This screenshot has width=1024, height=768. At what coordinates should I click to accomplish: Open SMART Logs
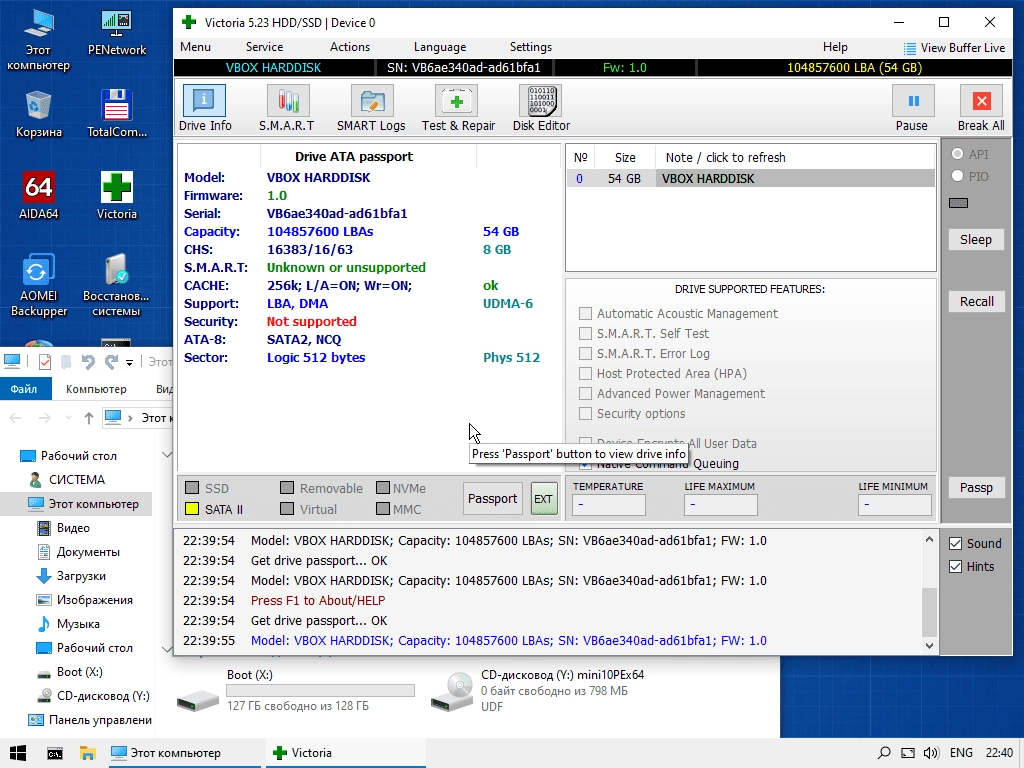pos(371,108)
